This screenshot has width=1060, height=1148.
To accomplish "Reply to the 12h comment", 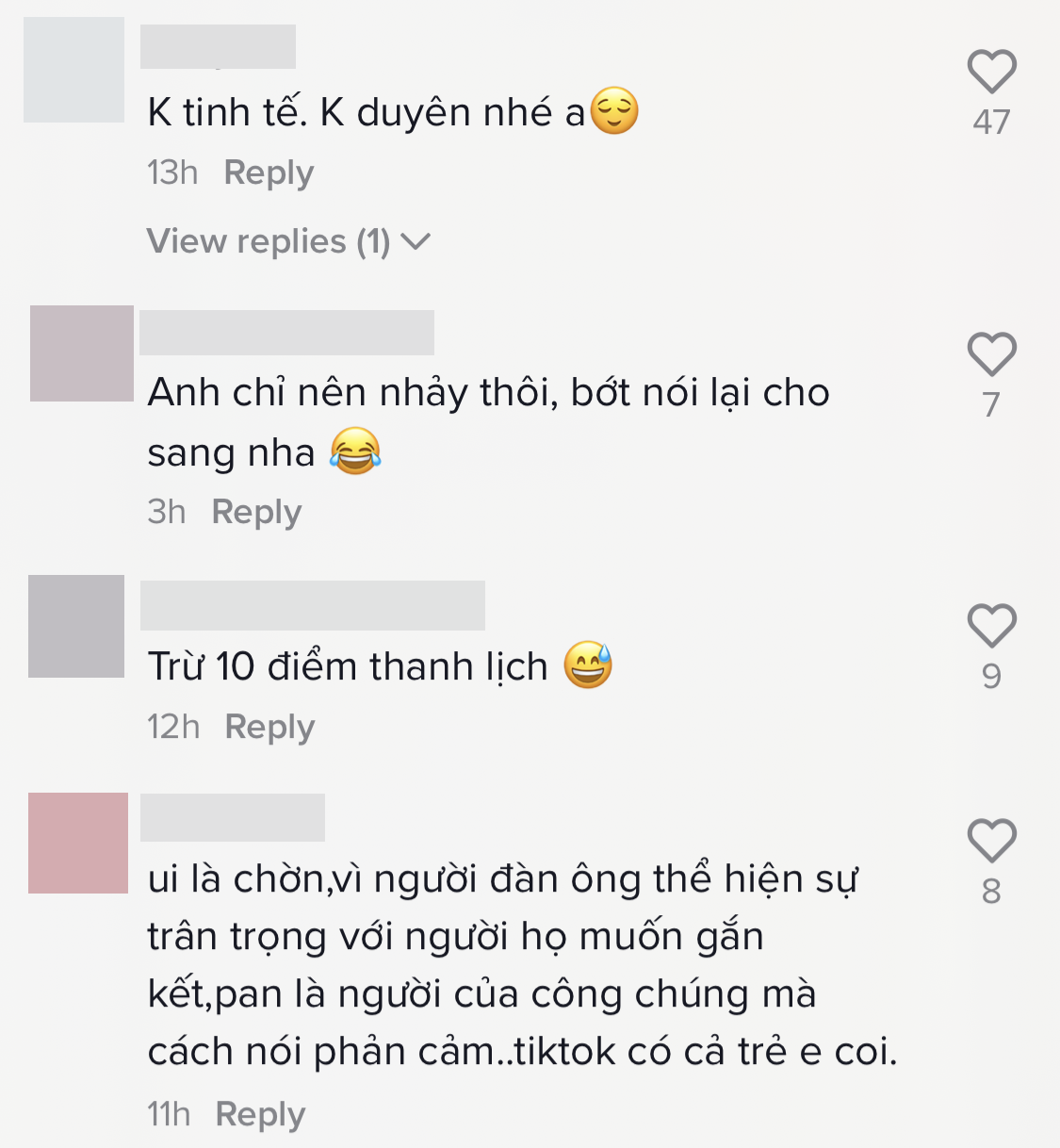I will pyautogui.click(x=269, y=728).
